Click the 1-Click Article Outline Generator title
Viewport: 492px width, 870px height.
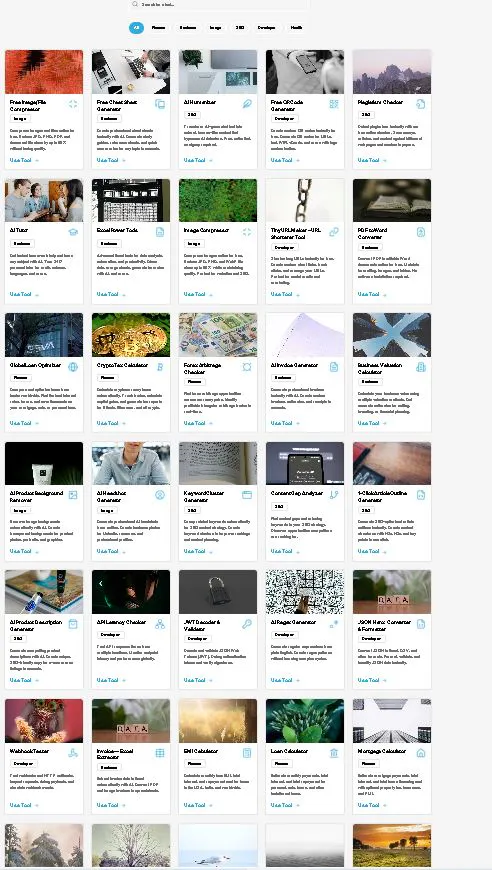coord(382,496)
